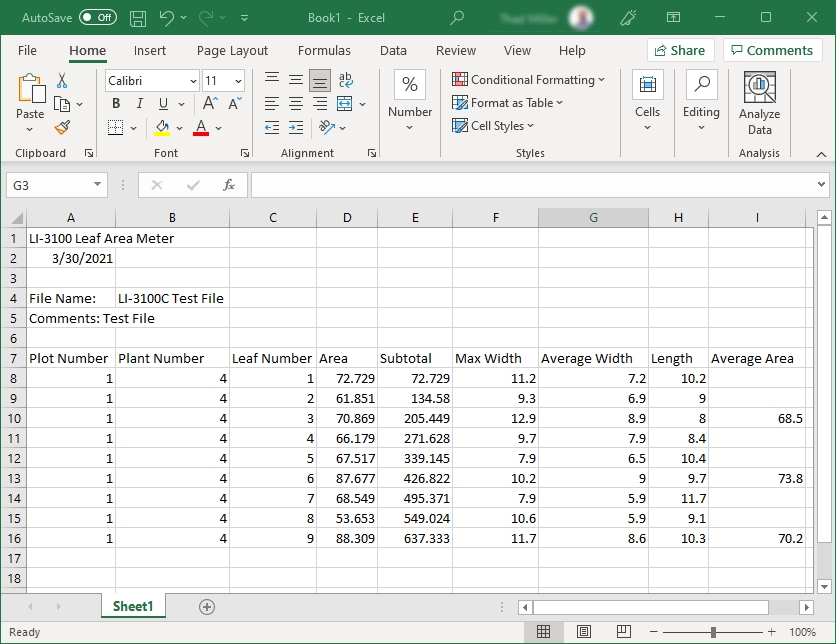Click the Top Align icon
Screen dimensions: 836x644
272,79
